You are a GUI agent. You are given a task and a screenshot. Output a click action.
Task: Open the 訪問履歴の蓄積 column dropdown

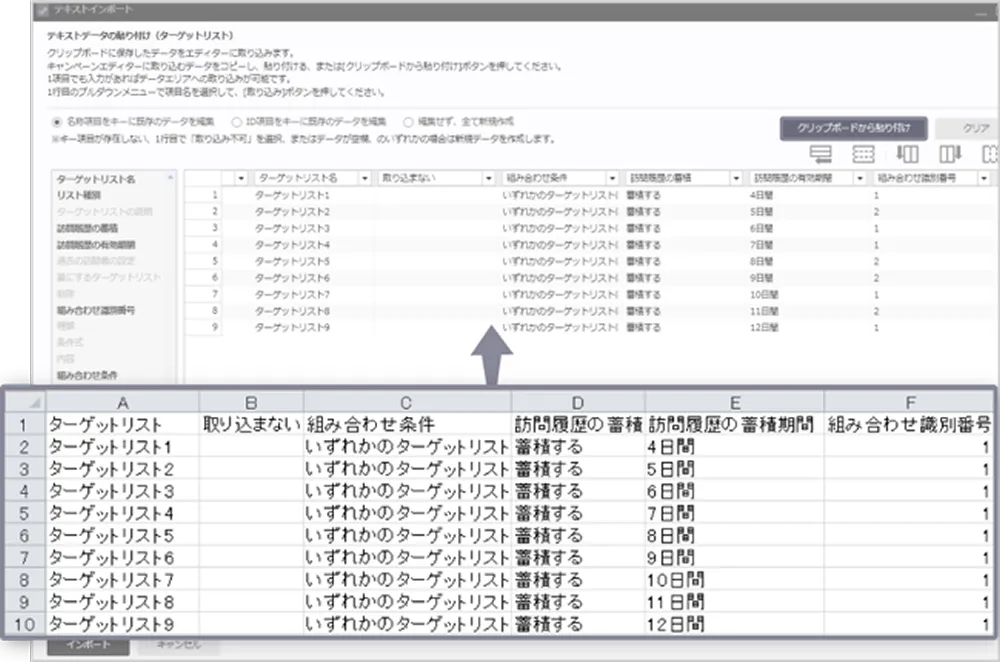pyautogui.click(x=737, y=177)
